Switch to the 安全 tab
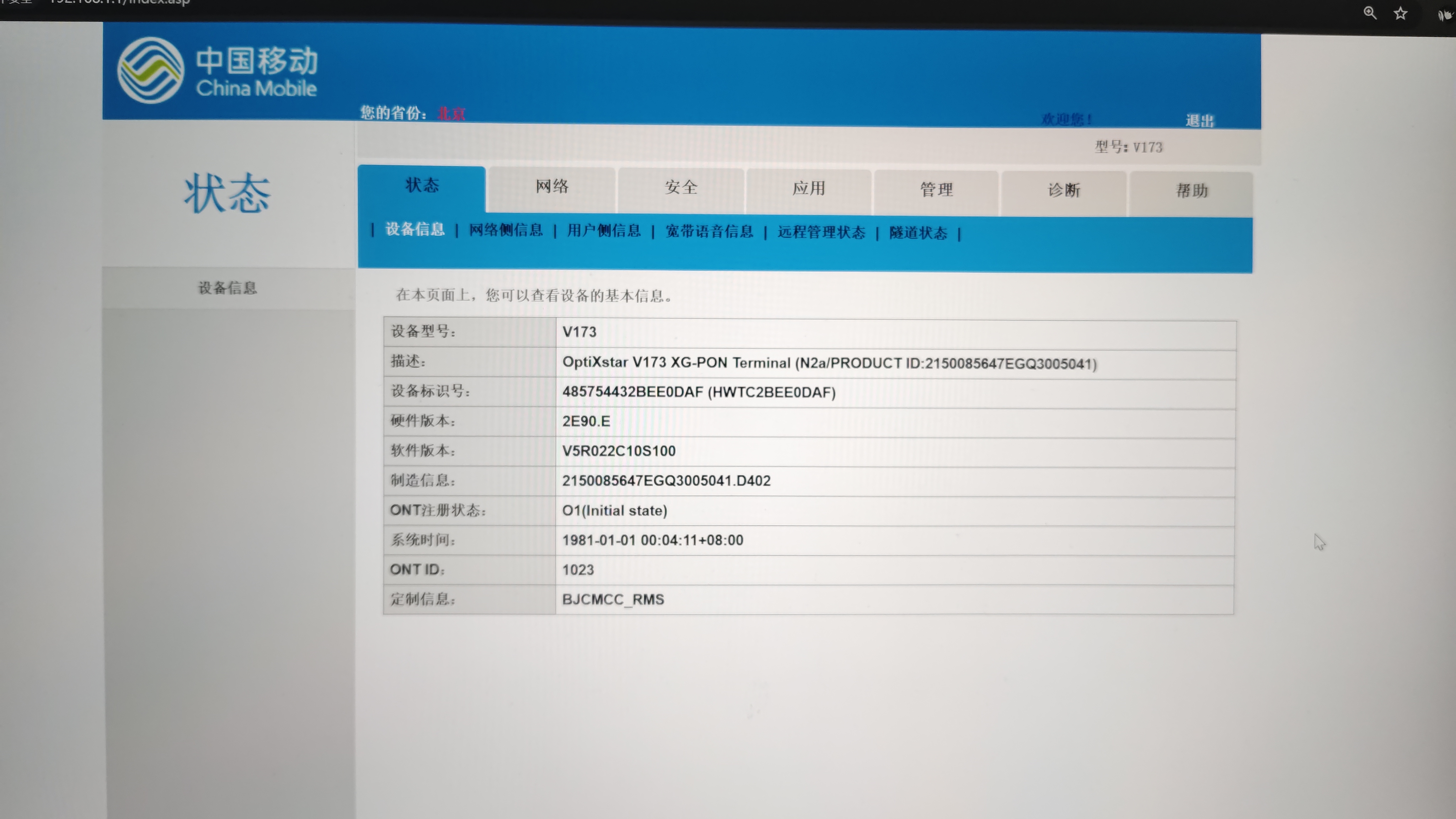The height and width of the screenshot is (819, 1456). (681, 188)
